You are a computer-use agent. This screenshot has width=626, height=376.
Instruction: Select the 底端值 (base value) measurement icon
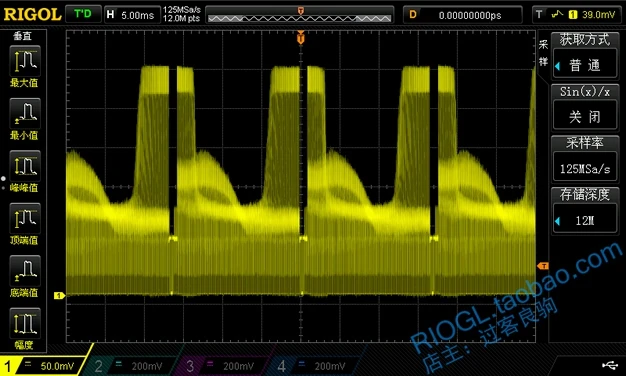click(25, 271)
